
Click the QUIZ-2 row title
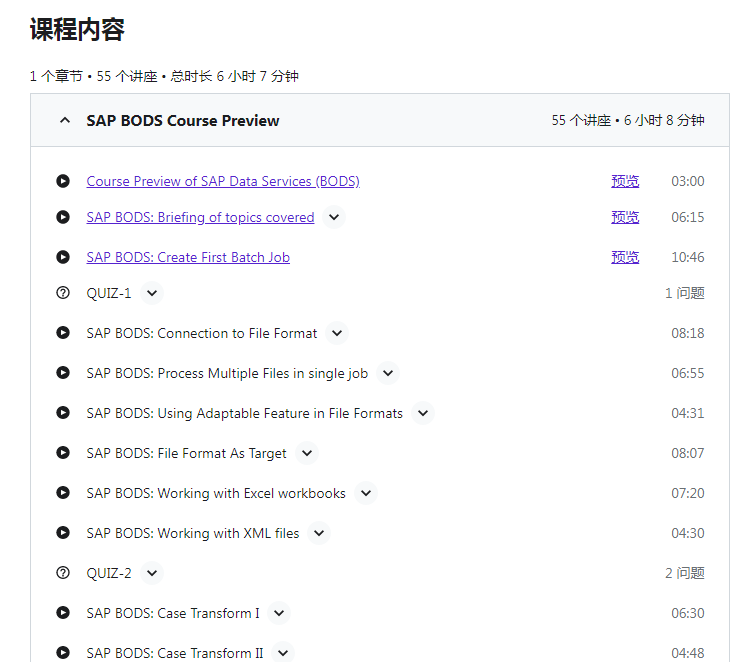109,573
